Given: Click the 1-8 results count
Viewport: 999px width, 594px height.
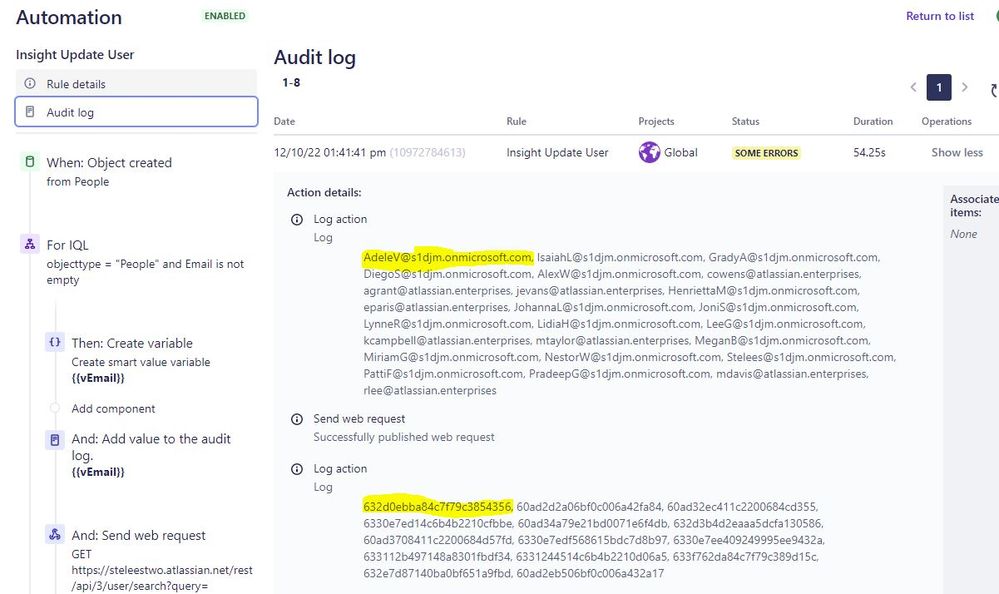Looking at the screenshot, I should pos(291,82).
